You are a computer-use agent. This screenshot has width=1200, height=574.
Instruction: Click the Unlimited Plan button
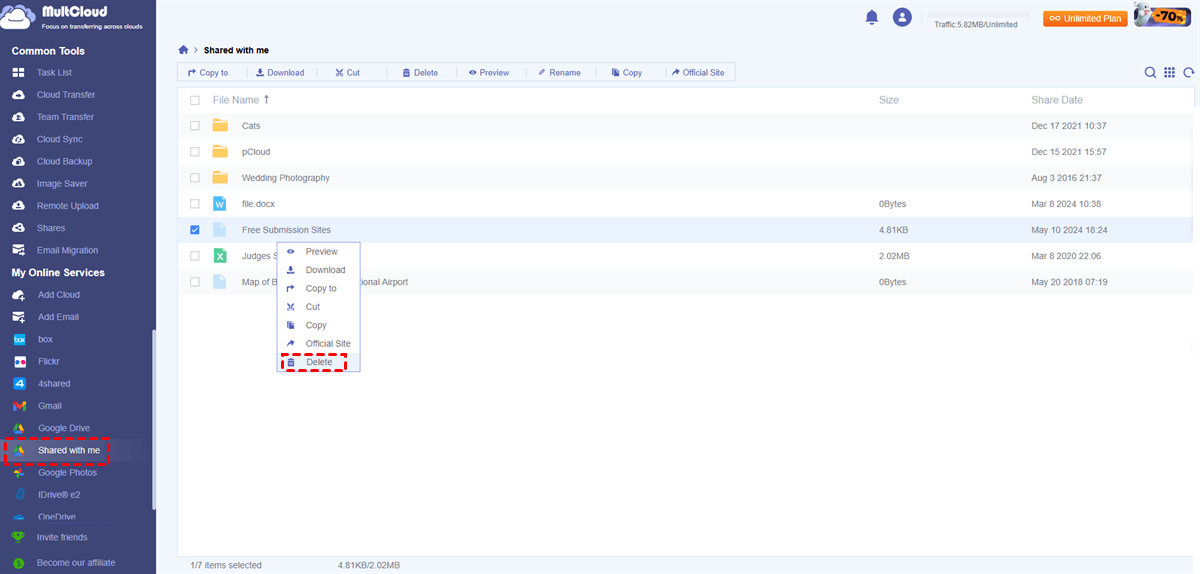tap(1084, 18)
